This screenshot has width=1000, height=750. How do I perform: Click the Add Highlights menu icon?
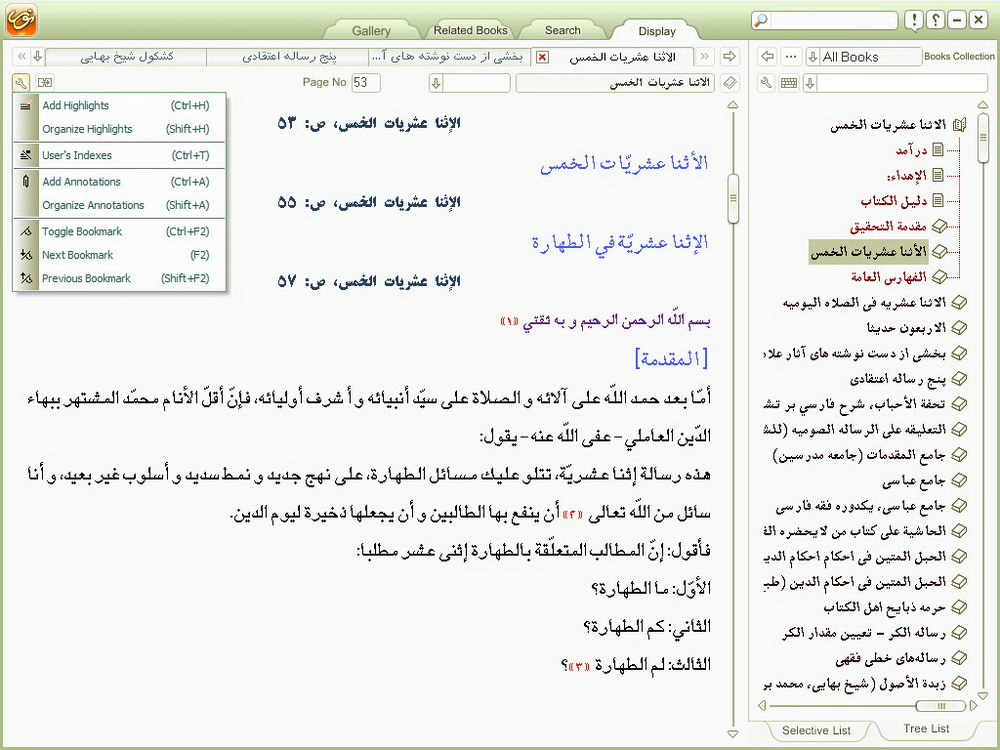point(26,106)
